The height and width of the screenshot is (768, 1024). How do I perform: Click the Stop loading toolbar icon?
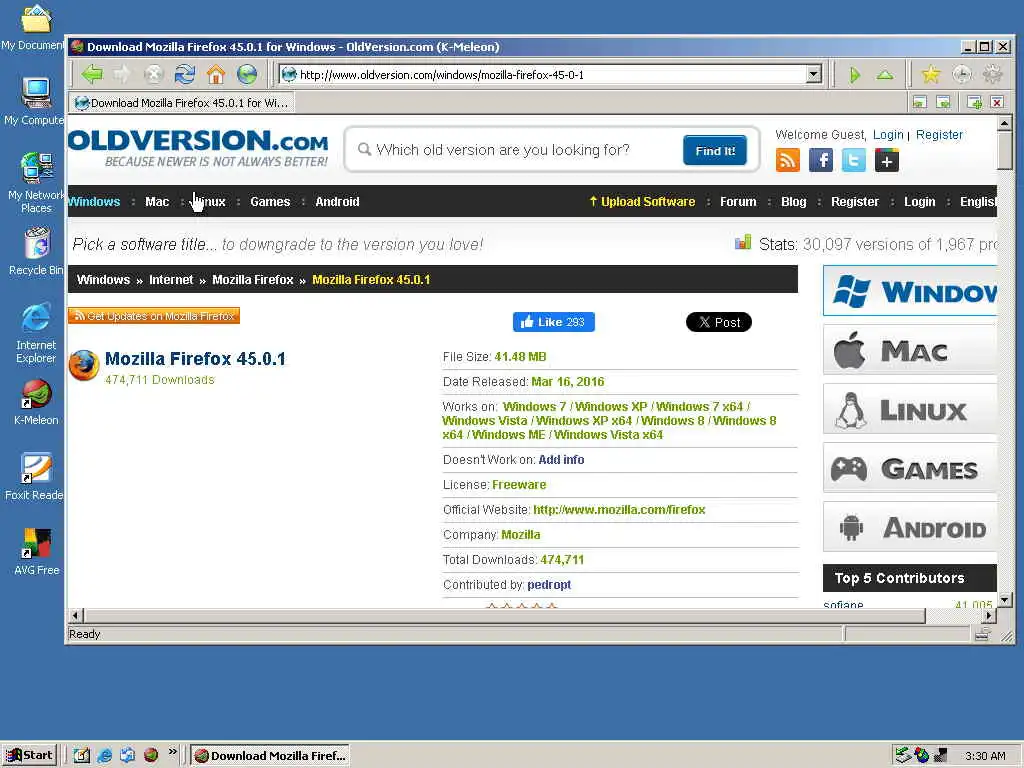153,74
